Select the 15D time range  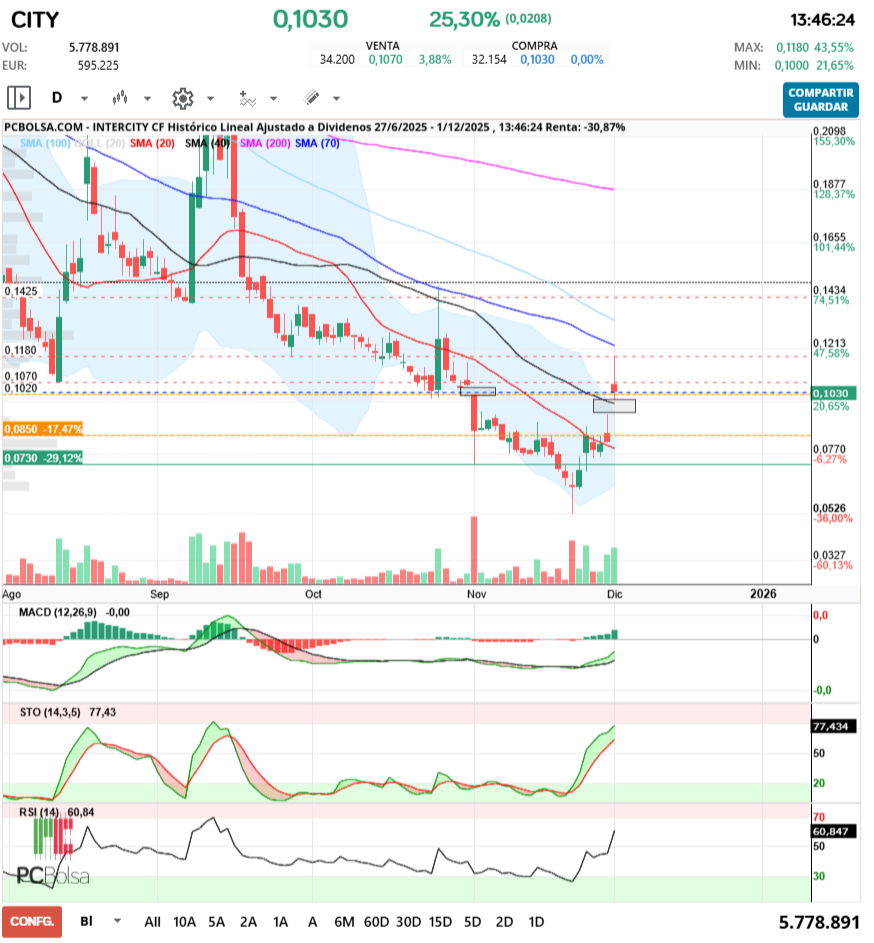[x=440, y=922]
